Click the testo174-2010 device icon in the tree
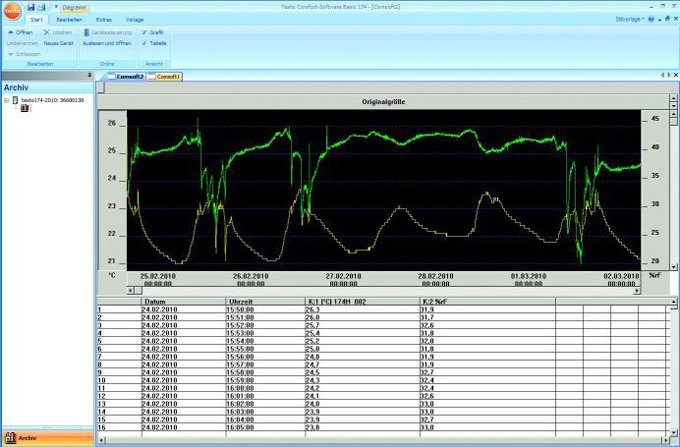The height and width of the screenshot is (447, 680). point(15,100)
